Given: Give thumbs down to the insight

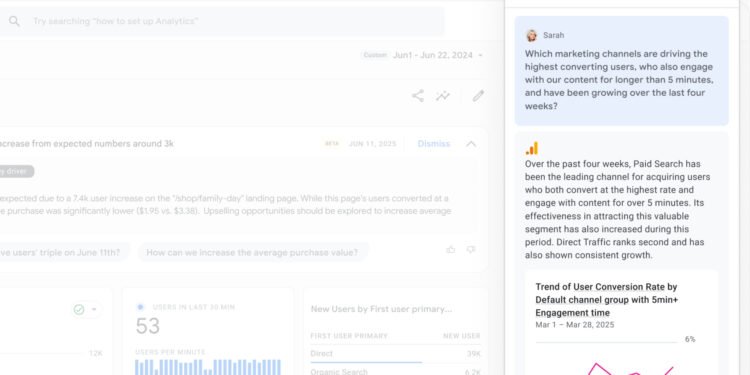Looking at the screenshot, I should [x=471, y=250].
